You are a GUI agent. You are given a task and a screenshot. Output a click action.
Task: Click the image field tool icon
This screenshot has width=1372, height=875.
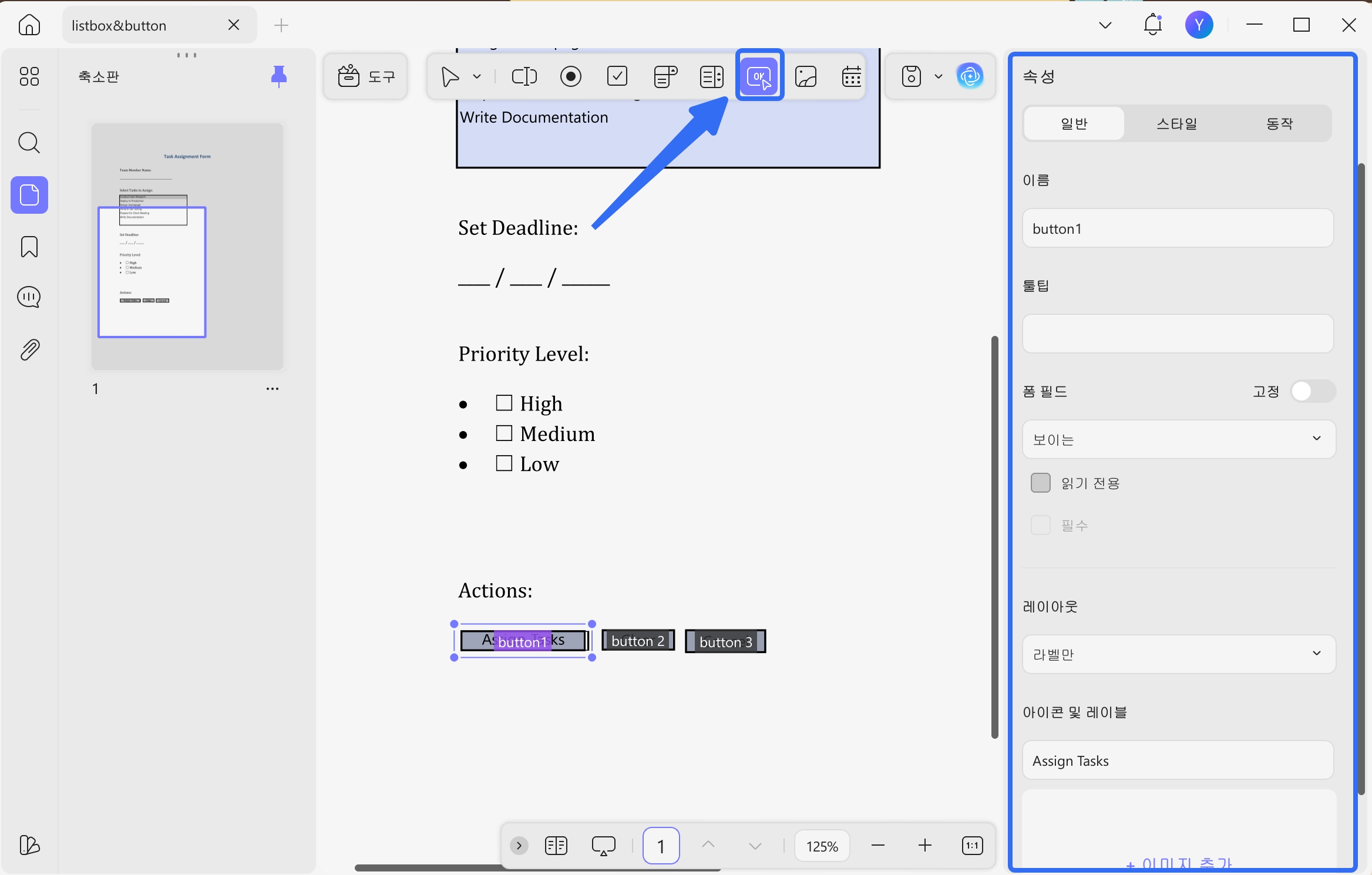806,76
